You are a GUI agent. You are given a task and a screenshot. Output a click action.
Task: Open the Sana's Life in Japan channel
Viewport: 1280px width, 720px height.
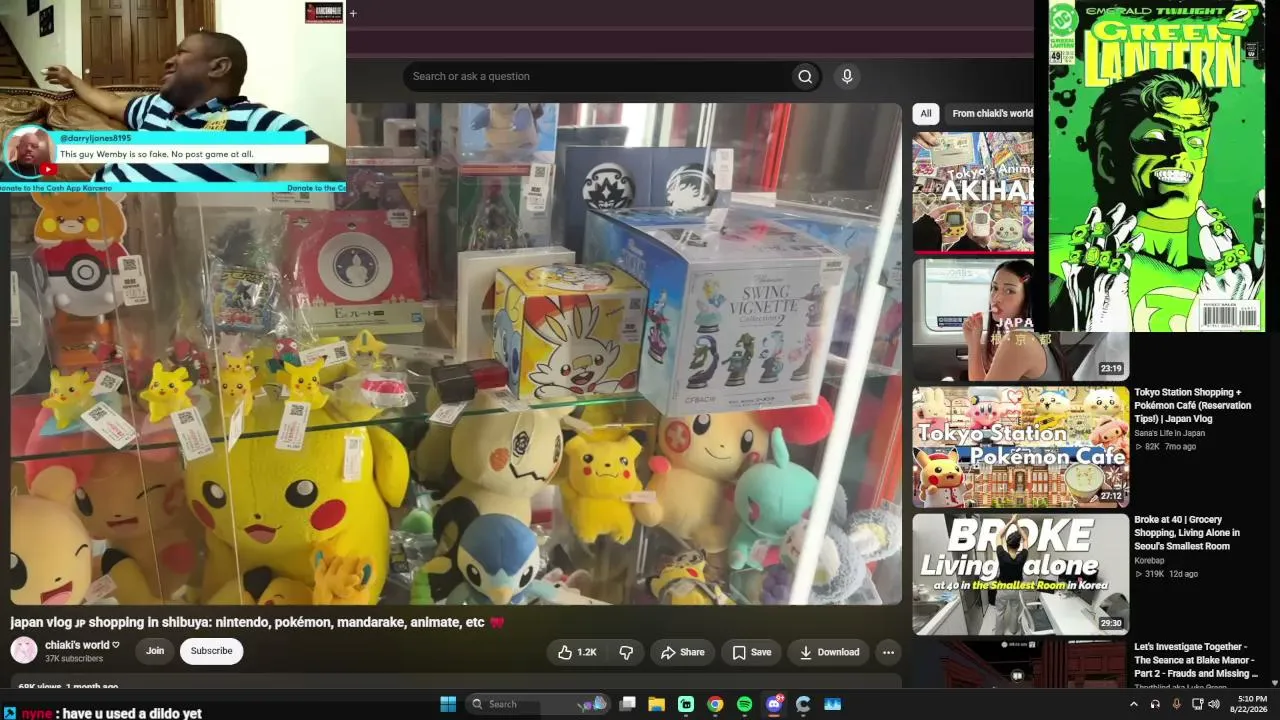(x=1169, y=433)
